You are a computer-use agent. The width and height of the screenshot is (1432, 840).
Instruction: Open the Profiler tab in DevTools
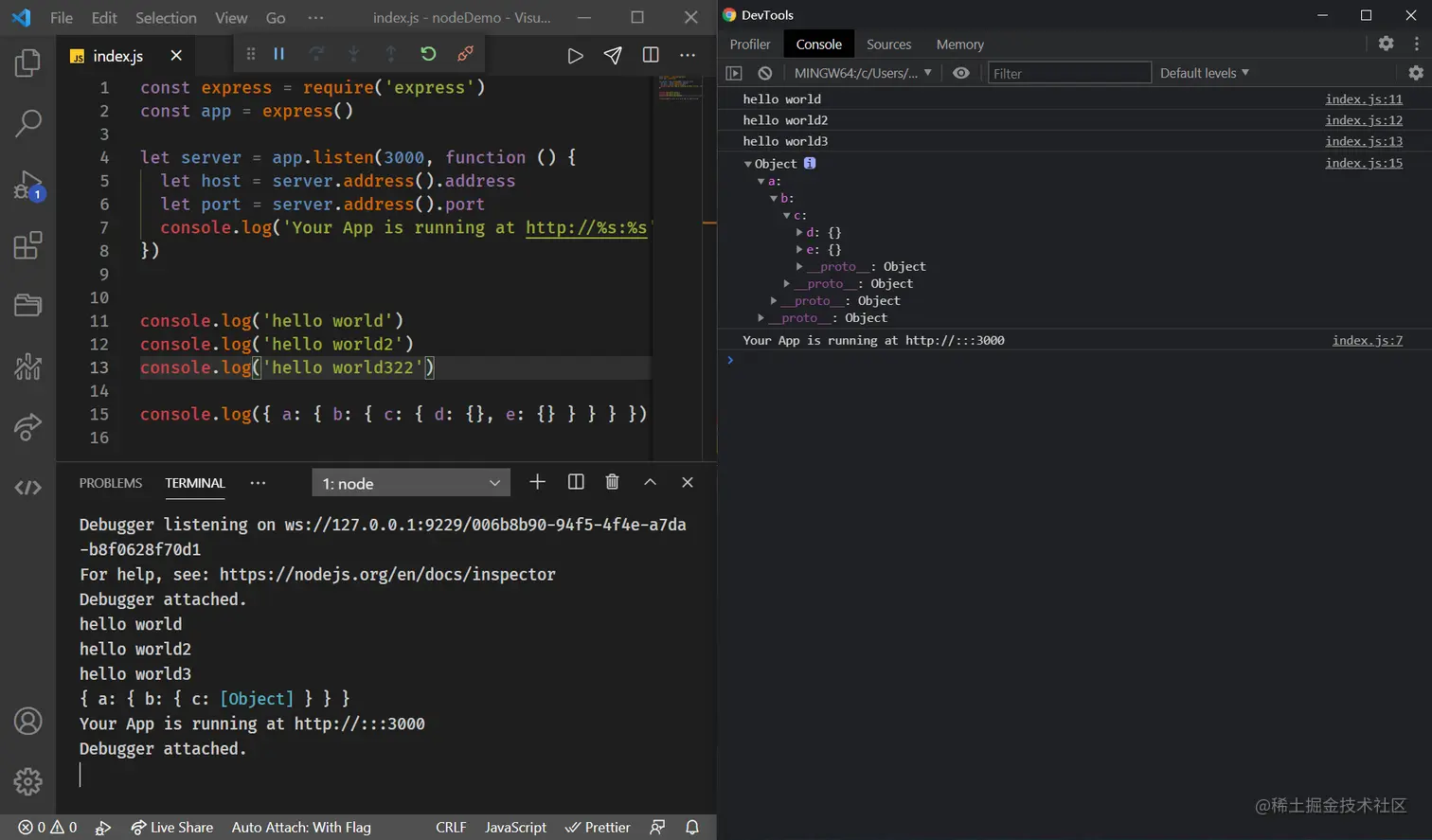tap(750, 45)
